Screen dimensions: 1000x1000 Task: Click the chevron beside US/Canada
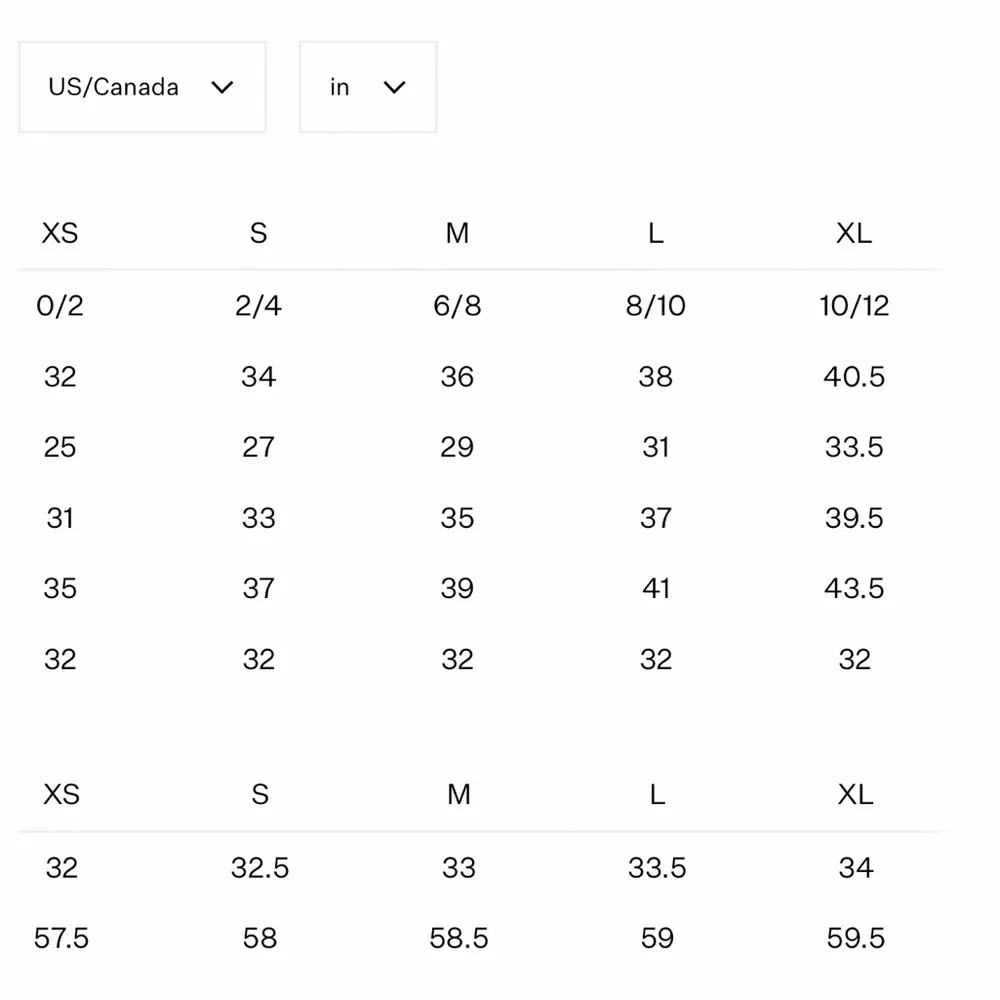[x=222, y=87]
